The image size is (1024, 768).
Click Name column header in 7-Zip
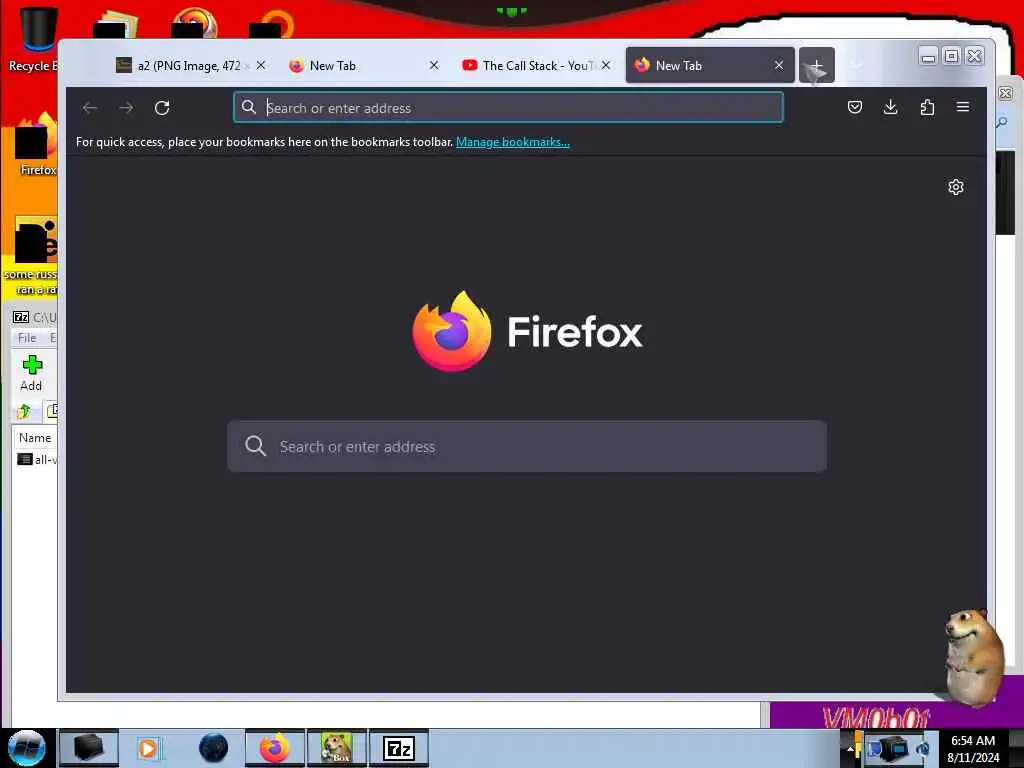35,438
